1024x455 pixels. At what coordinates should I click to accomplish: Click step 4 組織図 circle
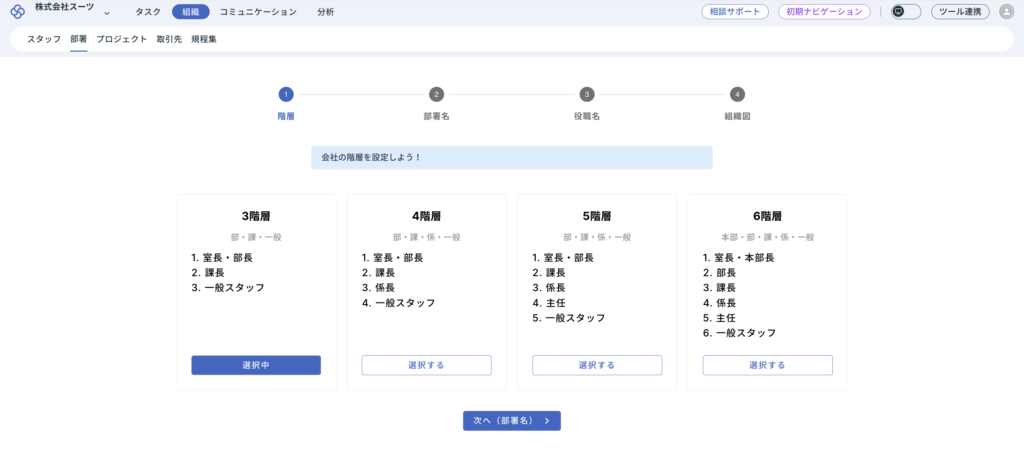click(x=737, y=95)
